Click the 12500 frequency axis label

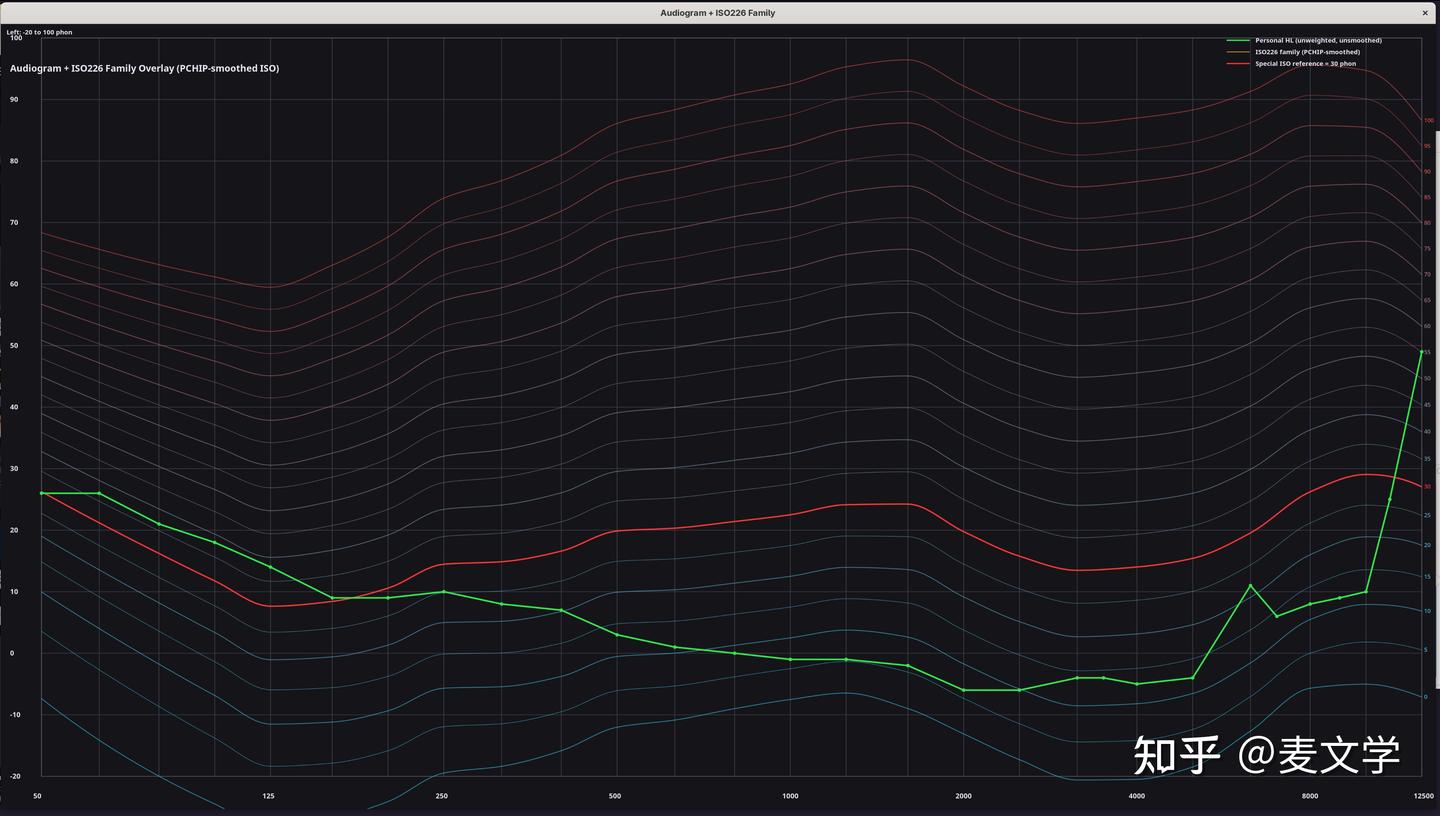[x=1423, y=796]
